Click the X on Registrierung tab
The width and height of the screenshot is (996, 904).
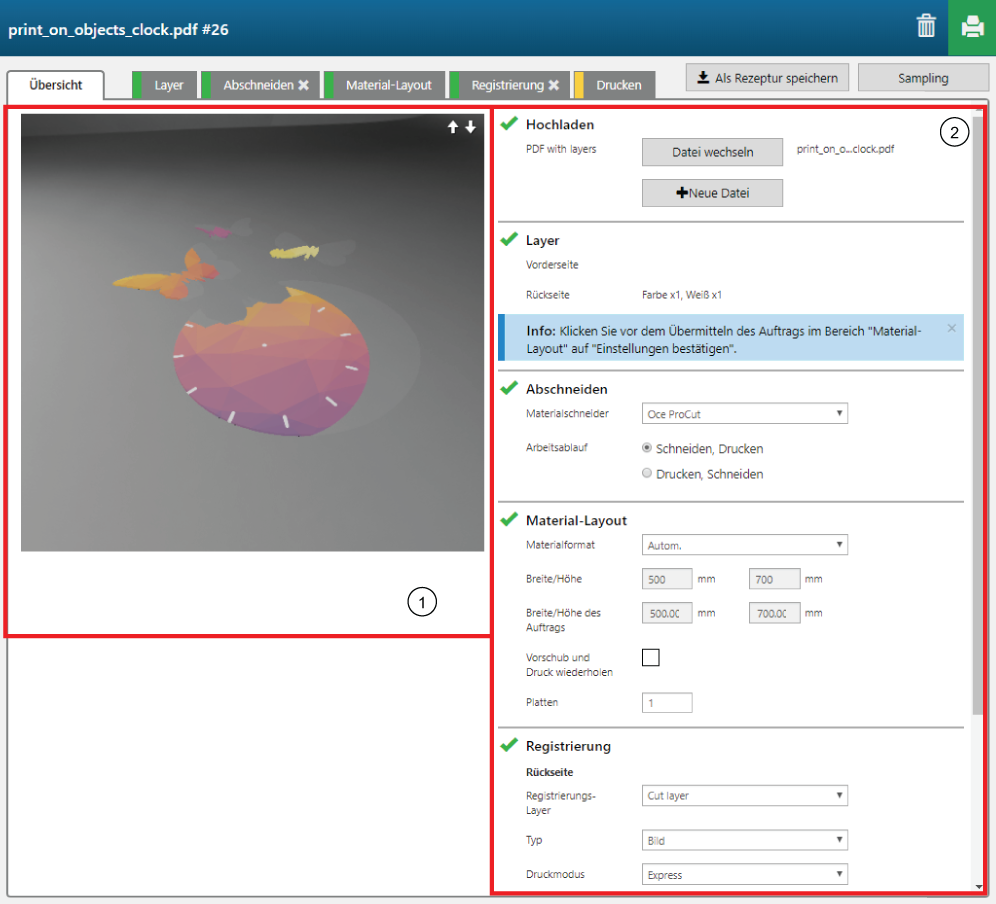coord(553,86)
